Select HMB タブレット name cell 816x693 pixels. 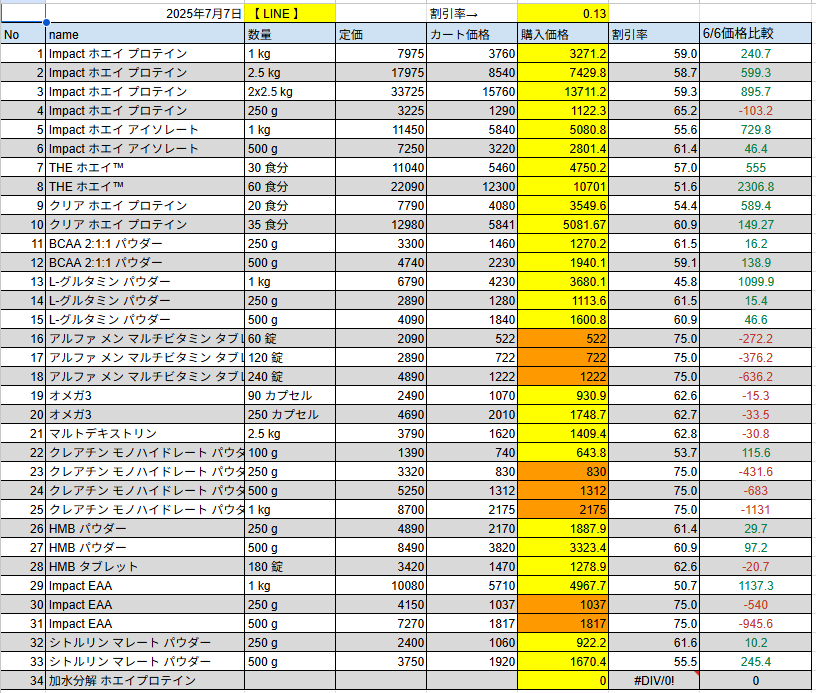(x=145, y=567)
